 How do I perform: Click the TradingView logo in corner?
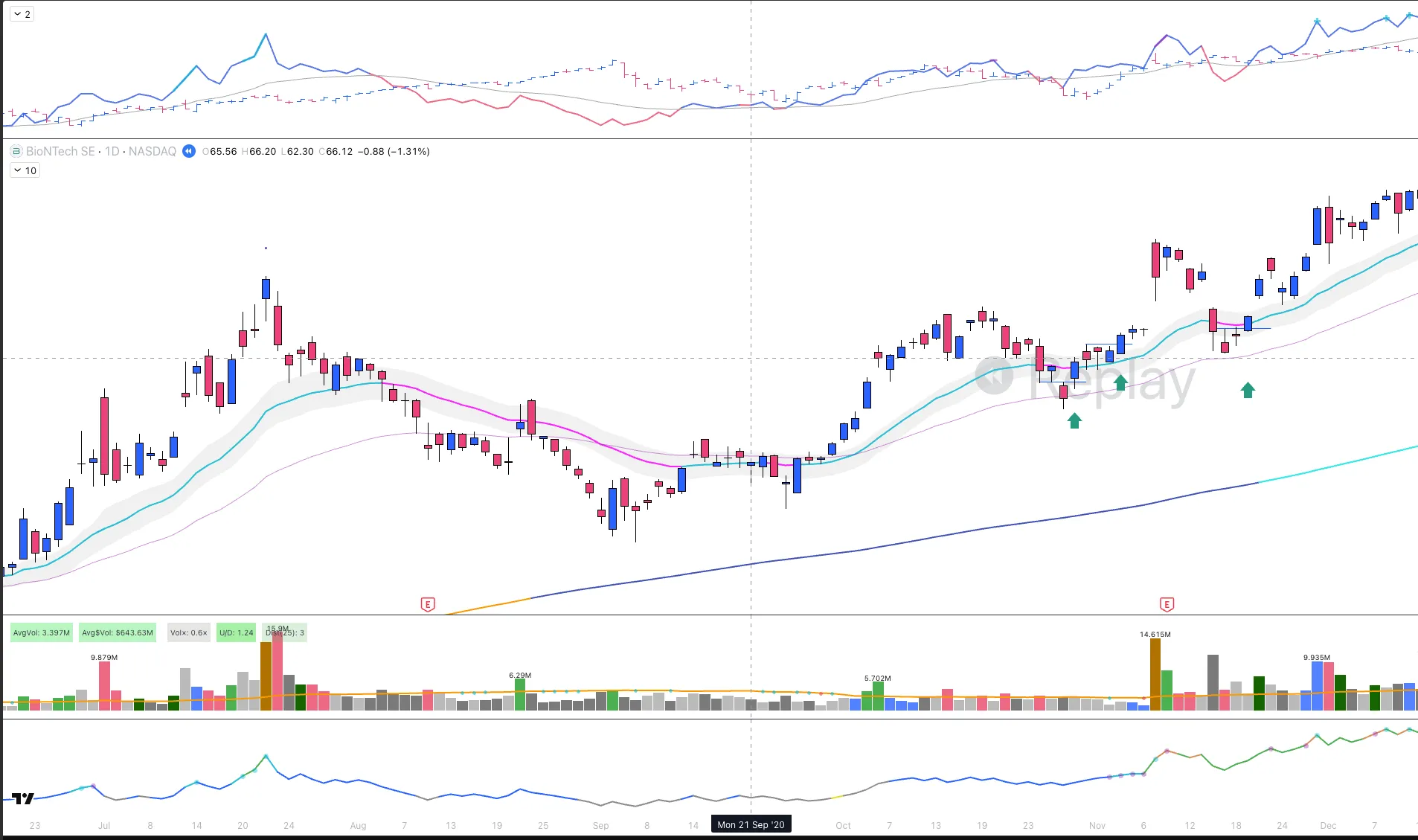click(x=23, y=798)
